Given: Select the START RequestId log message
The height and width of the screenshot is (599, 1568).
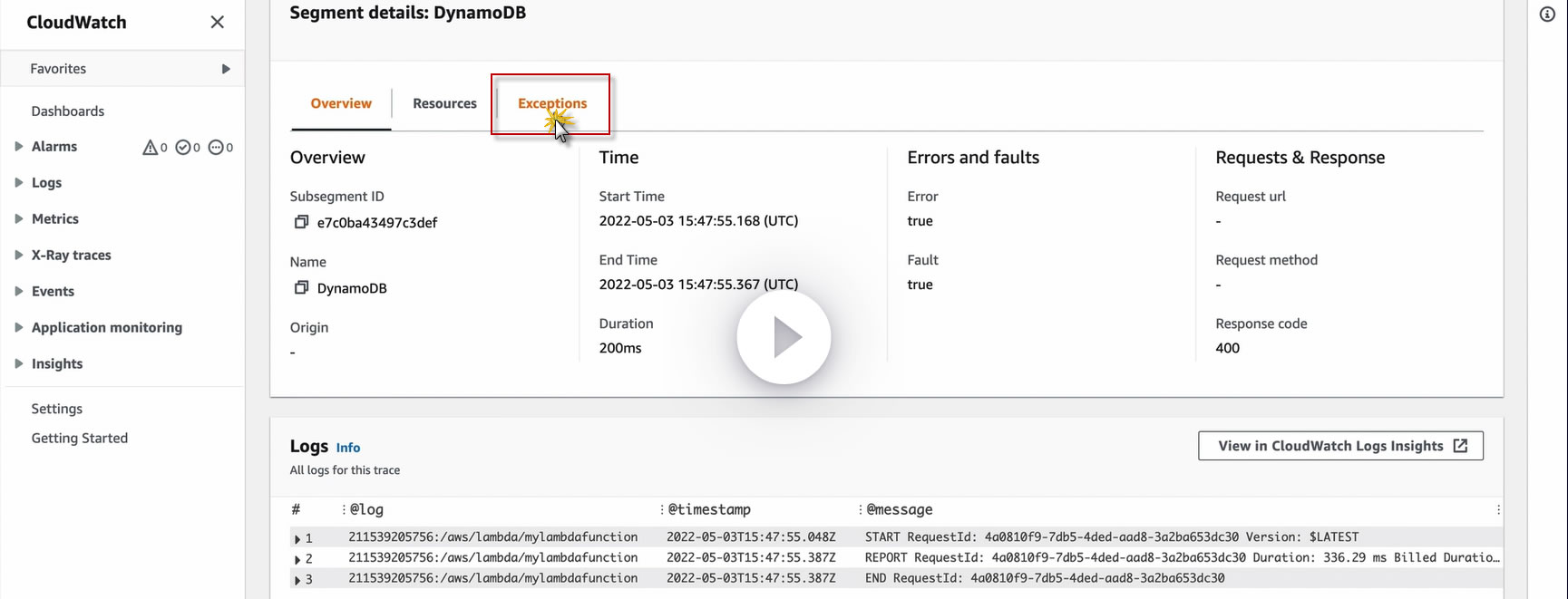Looking at the screenshot, I should click(x=1112, y=536).
